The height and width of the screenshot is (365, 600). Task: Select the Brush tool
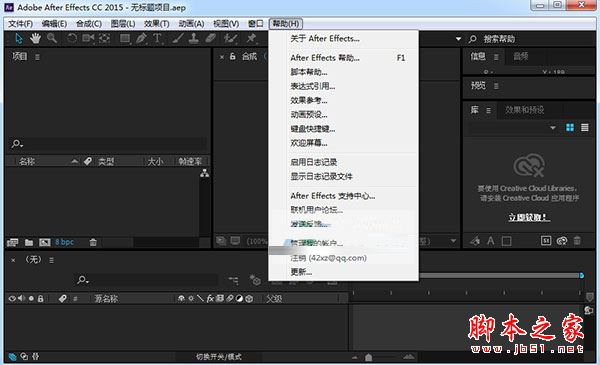(177, 38)
